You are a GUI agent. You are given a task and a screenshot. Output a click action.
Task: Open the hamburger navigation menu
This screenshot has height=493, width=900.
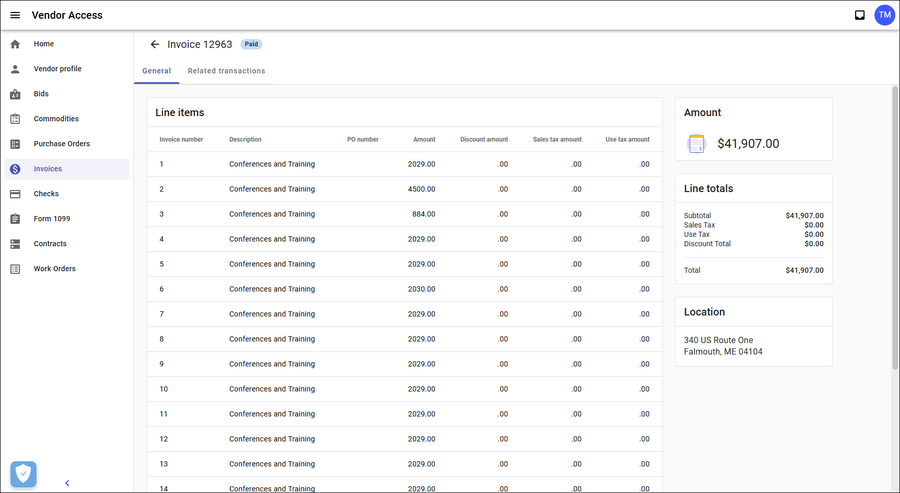[x=15, y=15]
